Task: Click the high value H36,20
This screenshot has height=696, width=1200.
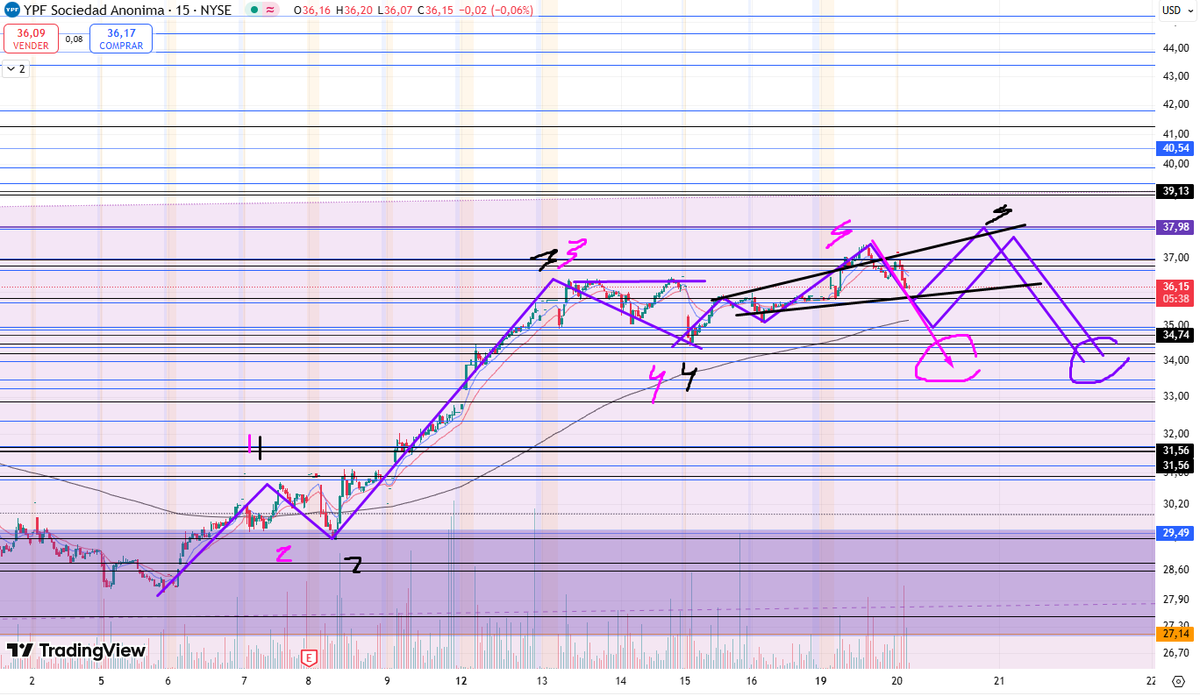Action: tap(353, 10)
